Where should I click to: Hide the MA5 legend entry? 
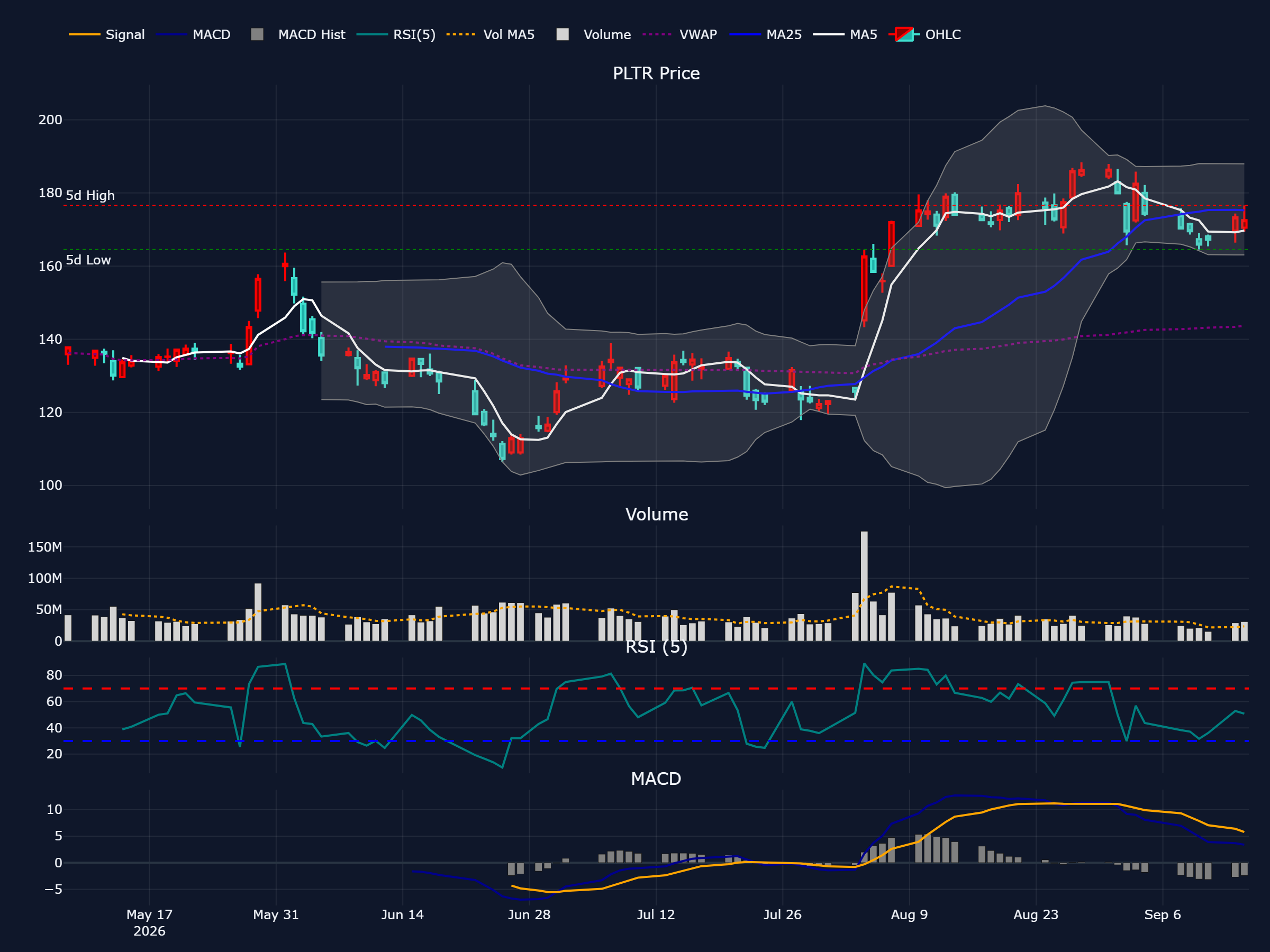coord(846,34)
